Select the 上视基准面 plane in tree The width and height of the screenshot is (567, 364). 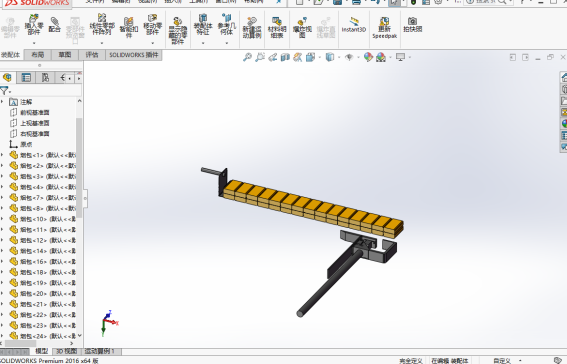tap(30, 123)
